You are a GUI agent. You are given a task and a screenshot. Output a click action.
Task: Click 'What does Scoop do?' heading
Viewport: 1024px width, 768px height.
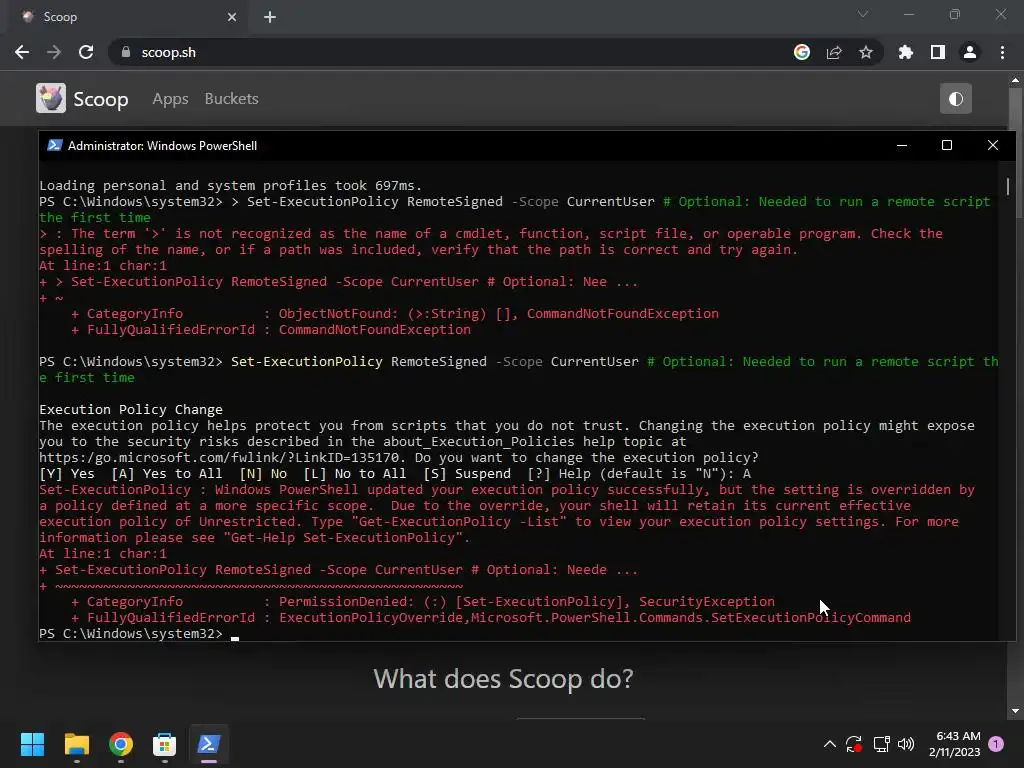504,679
